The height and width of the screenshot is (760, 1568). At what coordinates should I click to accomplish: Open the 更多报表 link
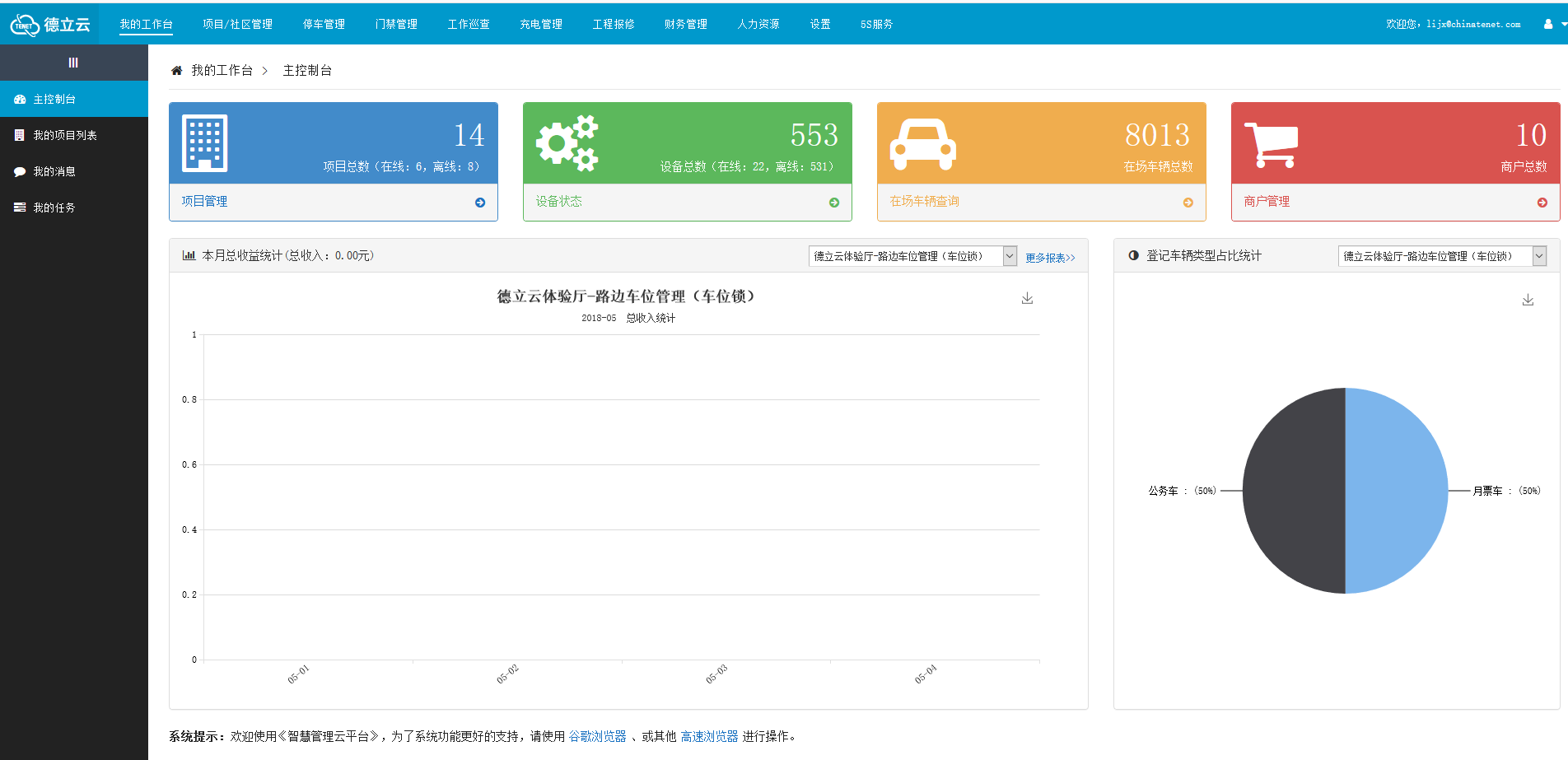click(1050, 257)
